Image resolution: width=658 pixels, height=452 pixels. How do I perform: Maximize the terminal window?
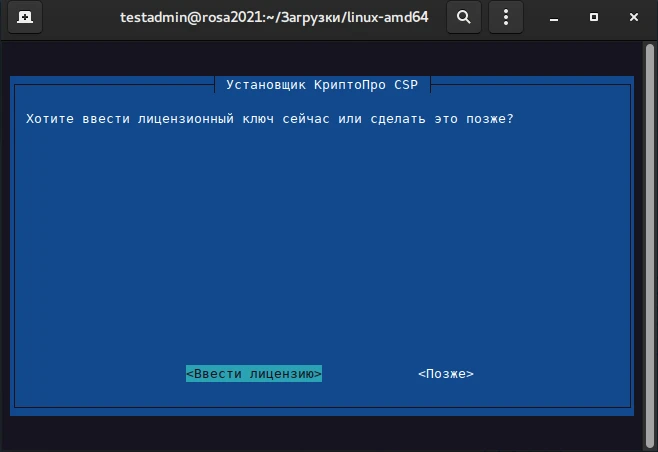coord(594,17)
